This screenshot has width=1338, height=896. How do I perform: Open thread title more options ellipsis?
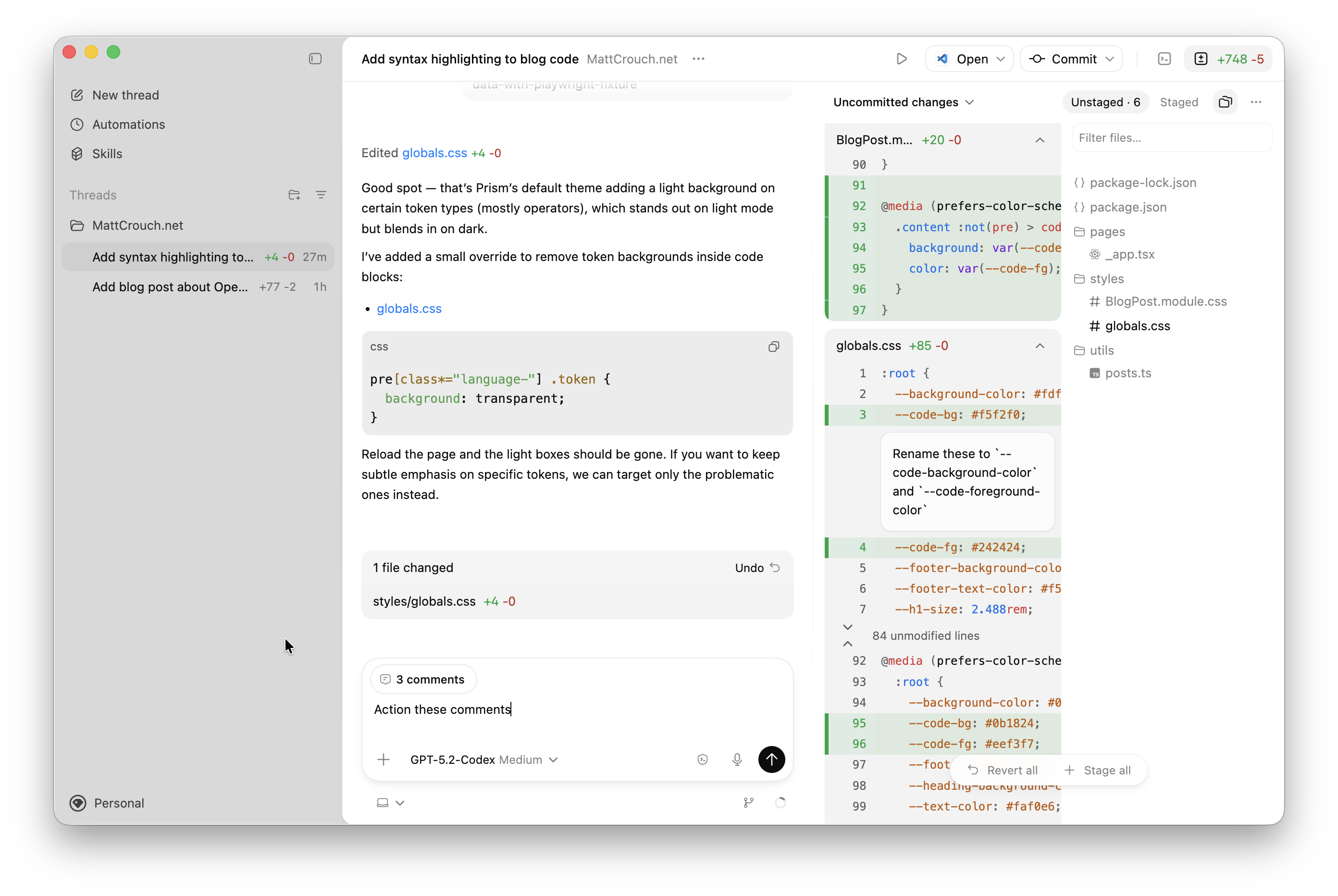coord(698,59)
